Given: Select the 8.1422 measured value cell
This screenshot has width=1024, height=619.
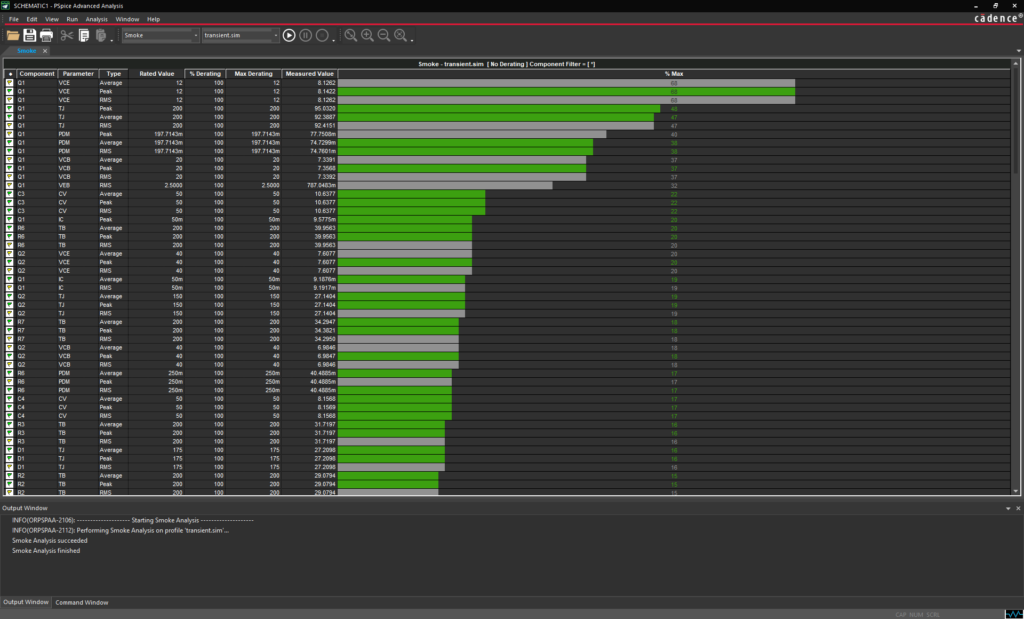Looking at the screenshot, I should tap(310, 91).
